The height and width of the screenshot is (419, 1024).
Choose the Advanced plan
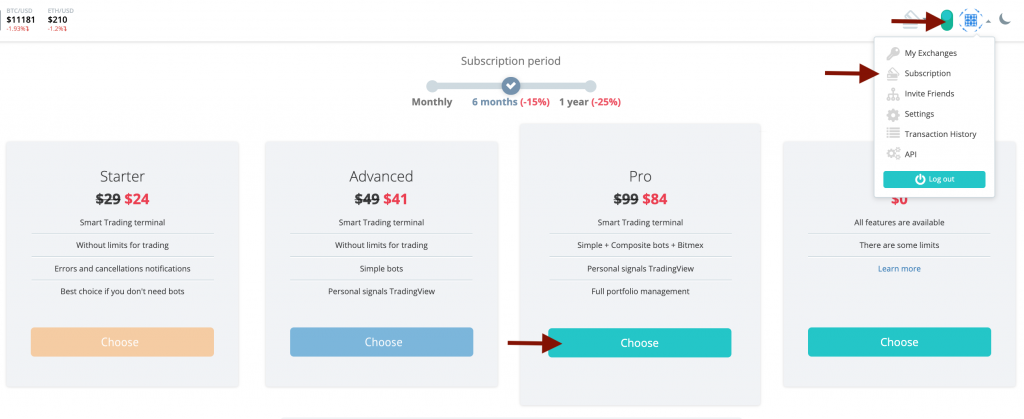pyautogui.click(x=382, y=342)
